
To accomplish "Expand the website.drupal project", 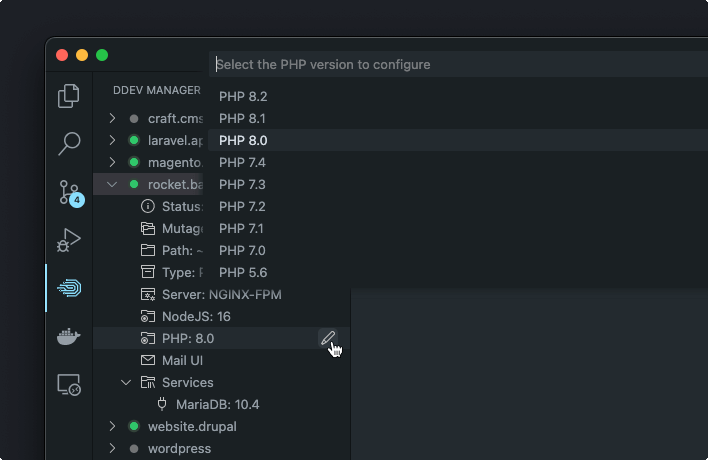I will [x=112, y=427].
